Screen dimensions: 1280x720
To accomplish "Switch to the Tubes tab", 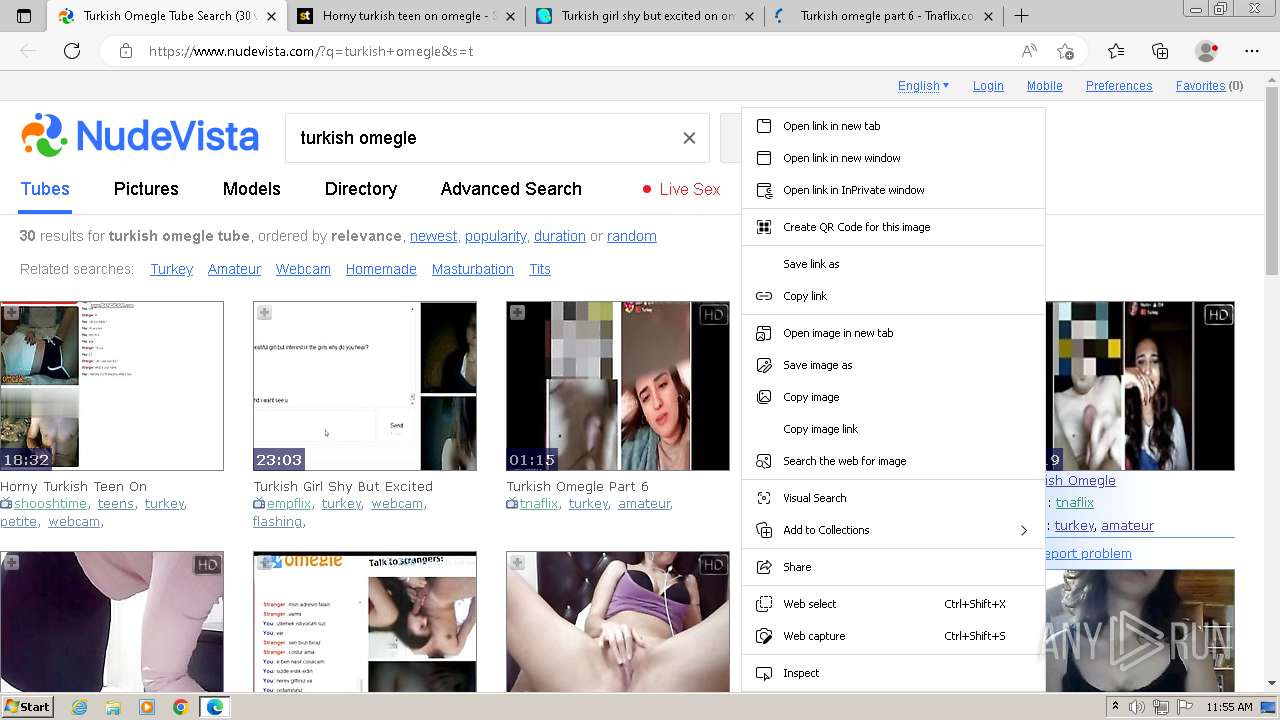I will coord(45,189).
